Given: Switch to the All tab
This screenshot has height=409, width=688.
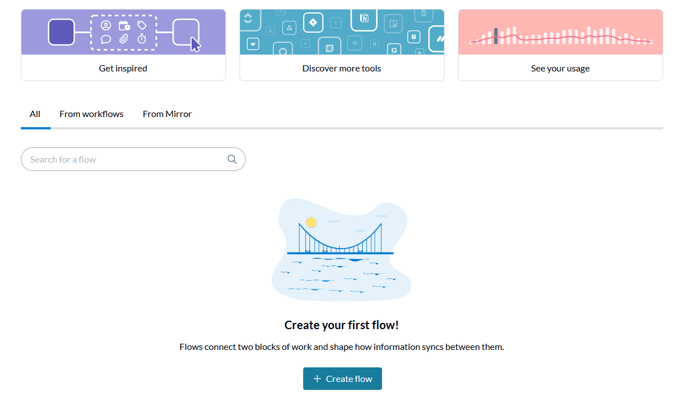Looking at the screenshot, I should [35, 114].
